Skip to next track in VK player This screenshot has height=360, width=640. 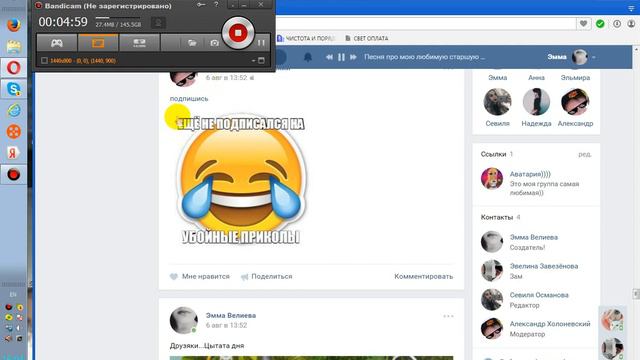[x=353, y=57]
